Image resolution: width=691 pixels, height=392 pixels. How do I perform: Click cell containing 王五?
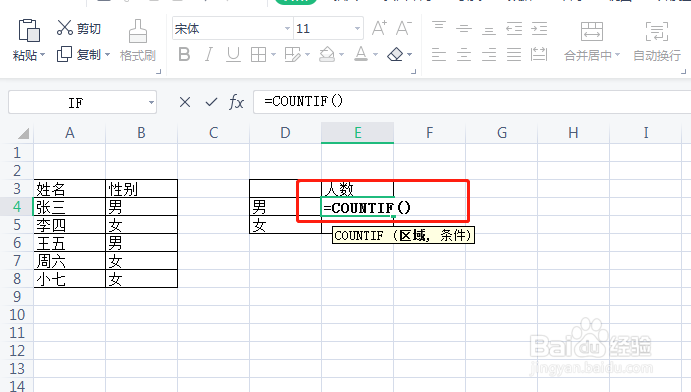(70, 243)
